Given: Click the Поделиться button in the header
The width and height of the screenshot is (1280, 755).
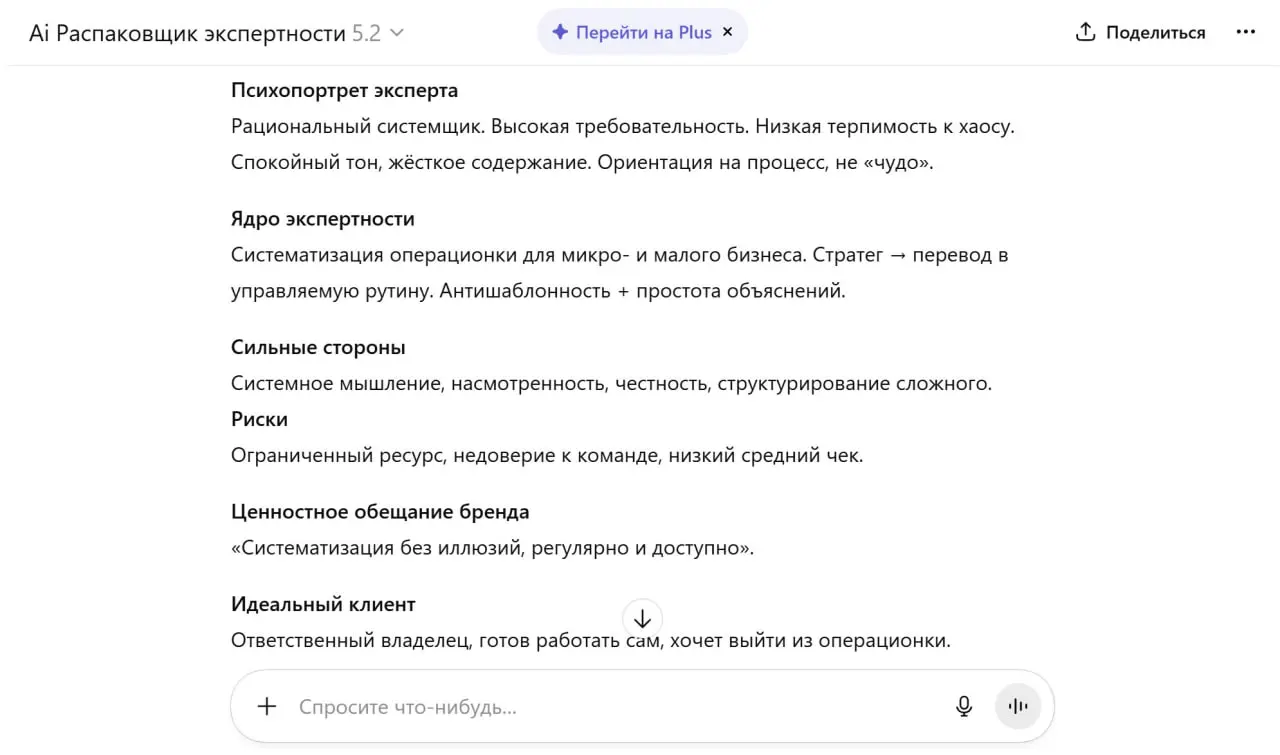Looking at the screenshot, I should [x=1140, y=31].
